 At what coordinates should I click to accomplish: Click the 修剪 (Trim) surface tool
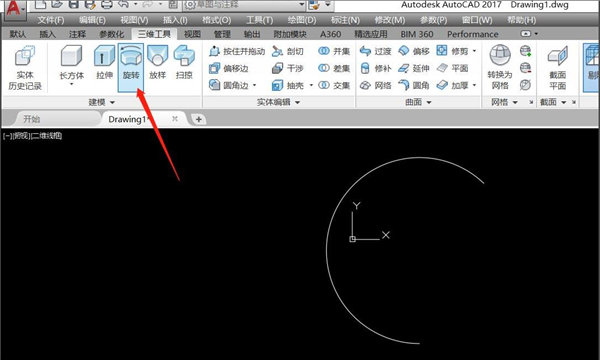click(452, 51)
